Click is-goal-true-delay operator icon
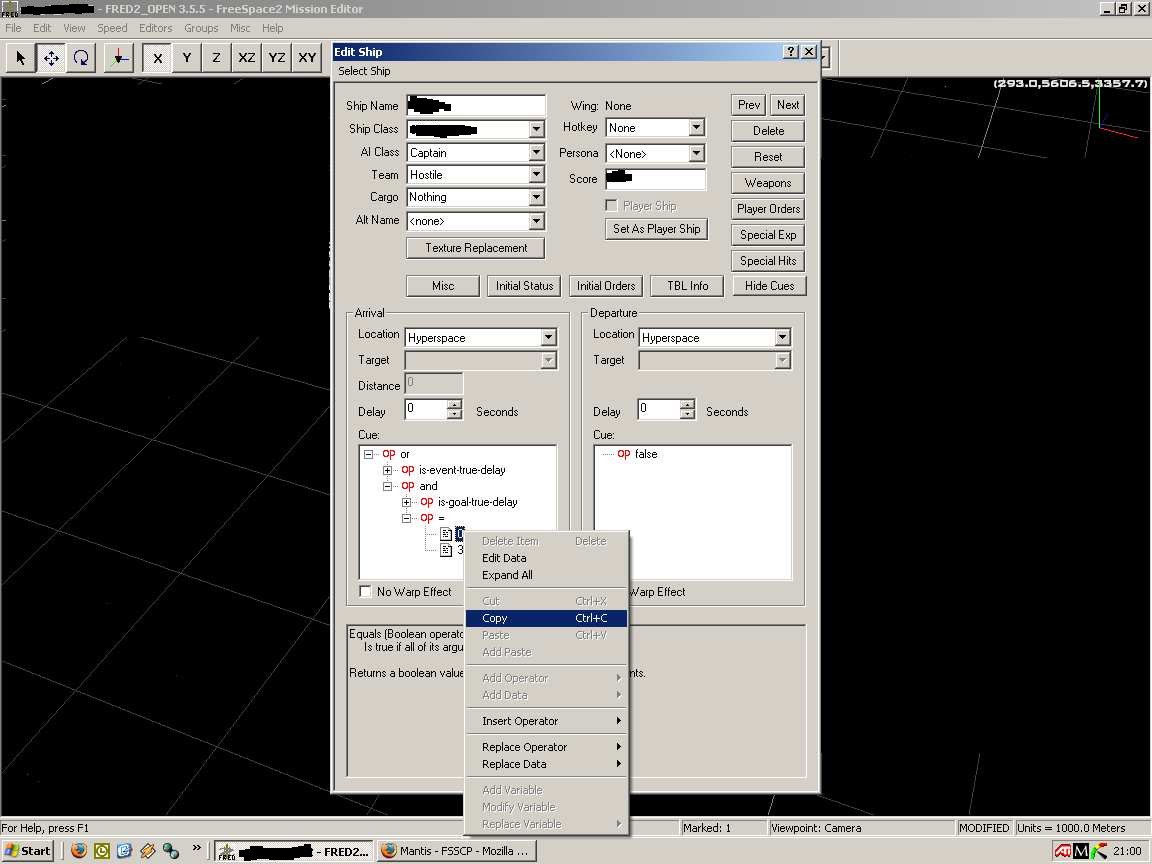 pyautogui.click(x=426, y=503)
